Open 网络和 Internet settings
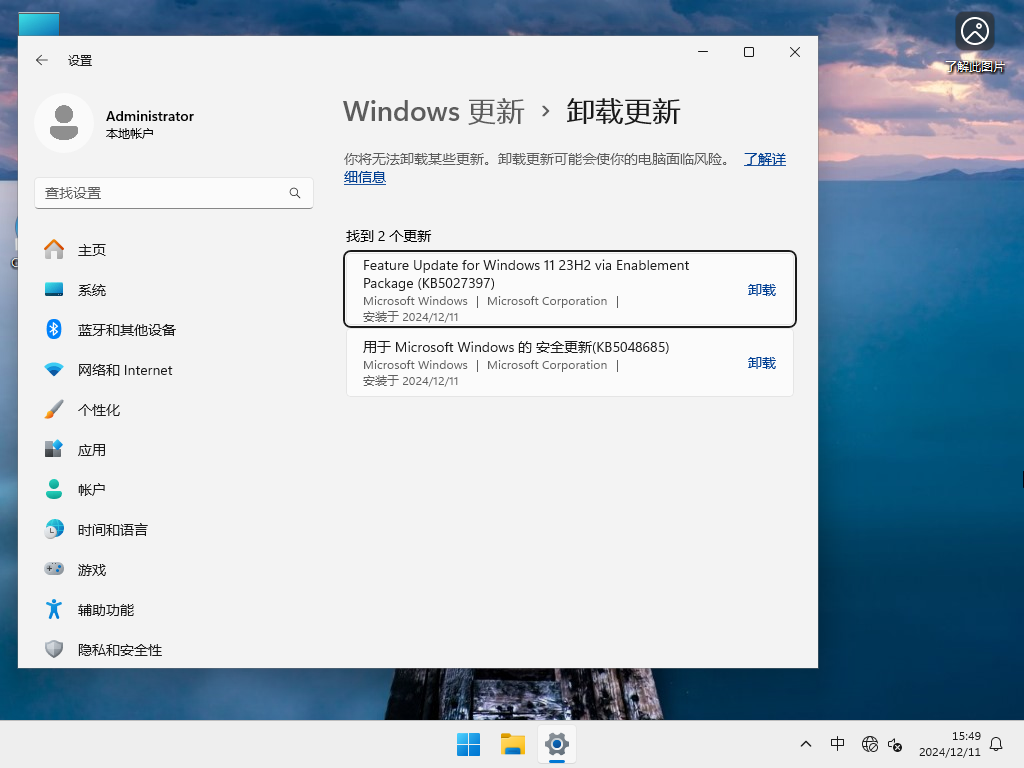 tap(124, 369)
